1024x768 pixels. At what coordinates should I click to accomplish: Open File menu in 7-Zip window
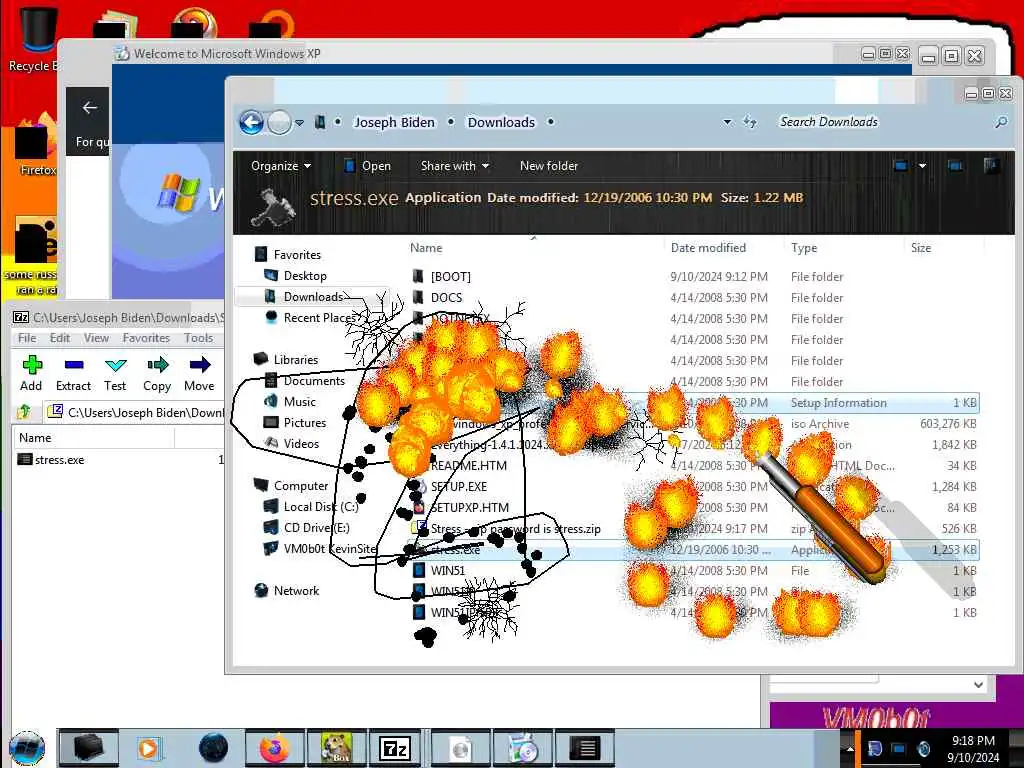(27, 338)
